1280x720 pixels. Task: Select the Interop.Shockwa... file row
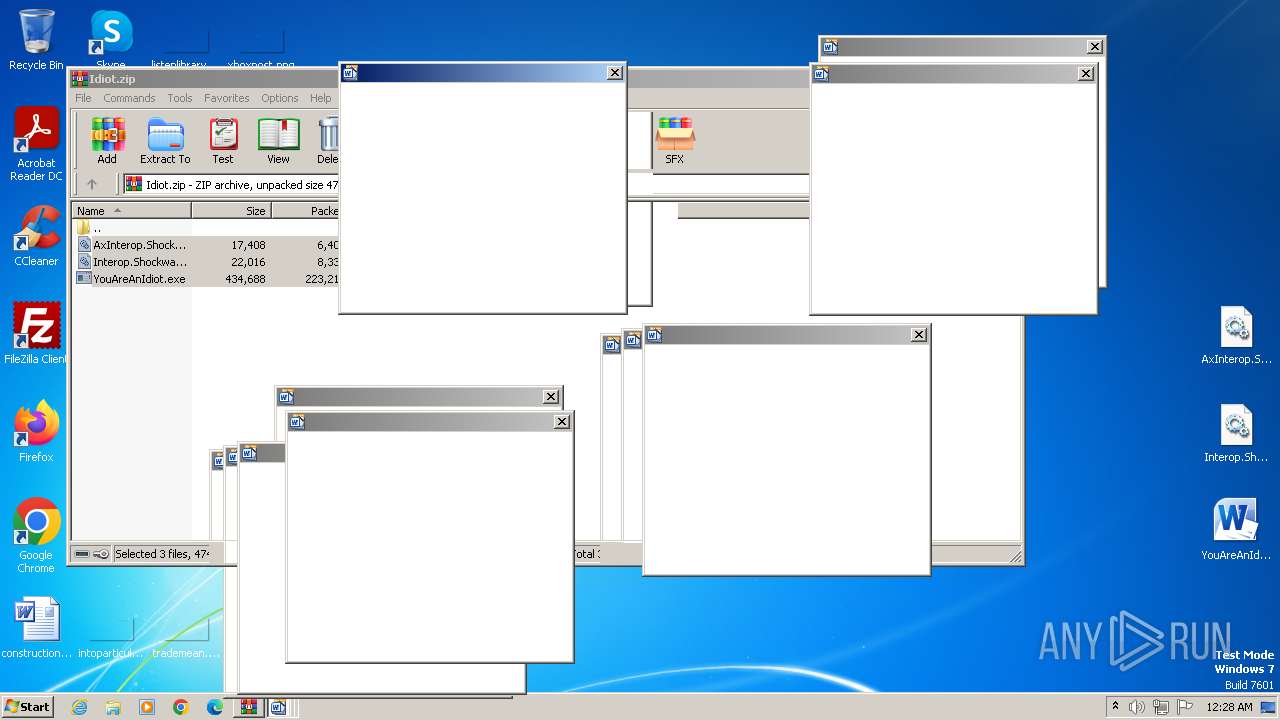206,262
